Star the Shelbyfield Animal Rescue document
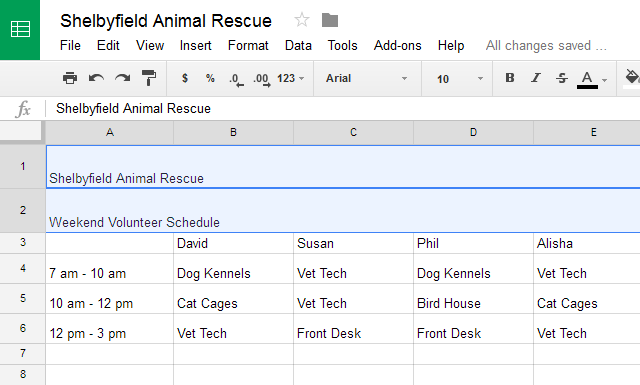The height and width of the screenshot is (385, 640). coord(302,20)
